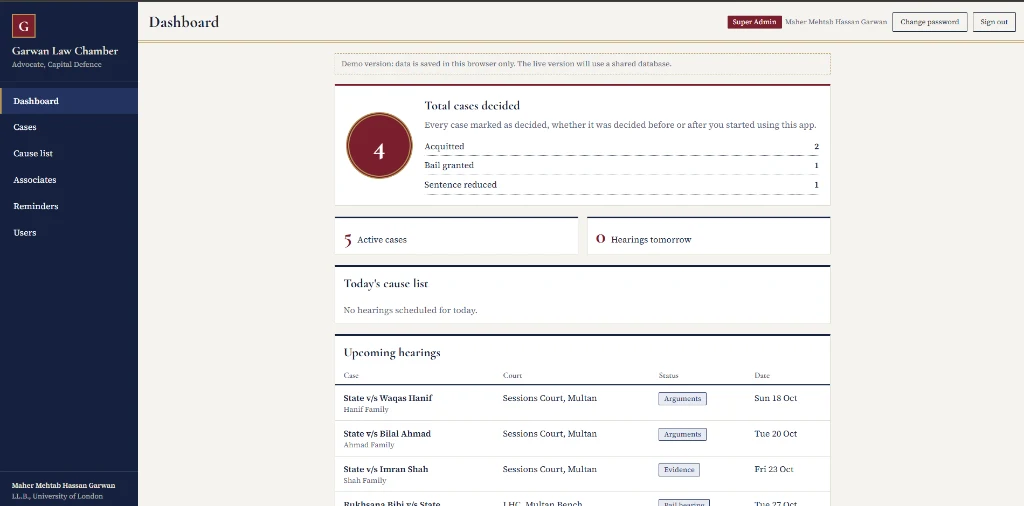The height and width of the screenshot is (506, 1024).
Task: Click the Dashboard page title
Action: tap(184, 22)
